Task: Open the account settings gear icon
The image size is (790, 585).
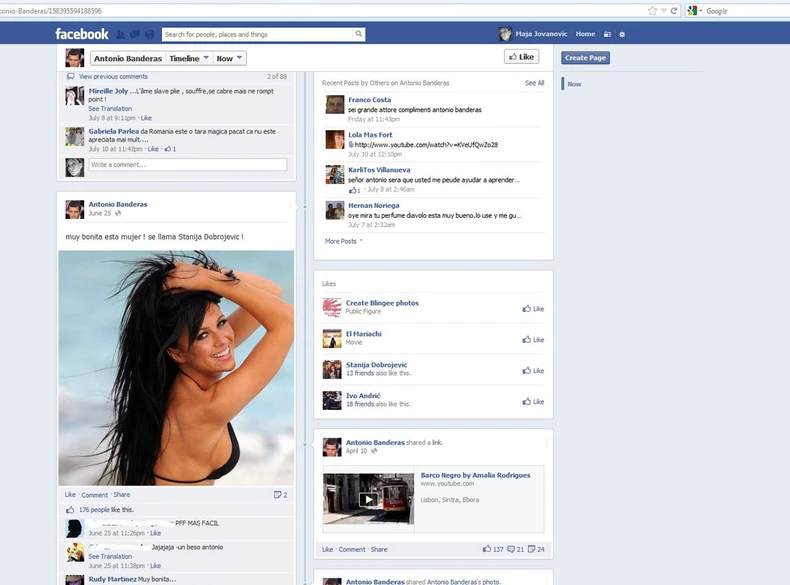Action: (621, 34)
